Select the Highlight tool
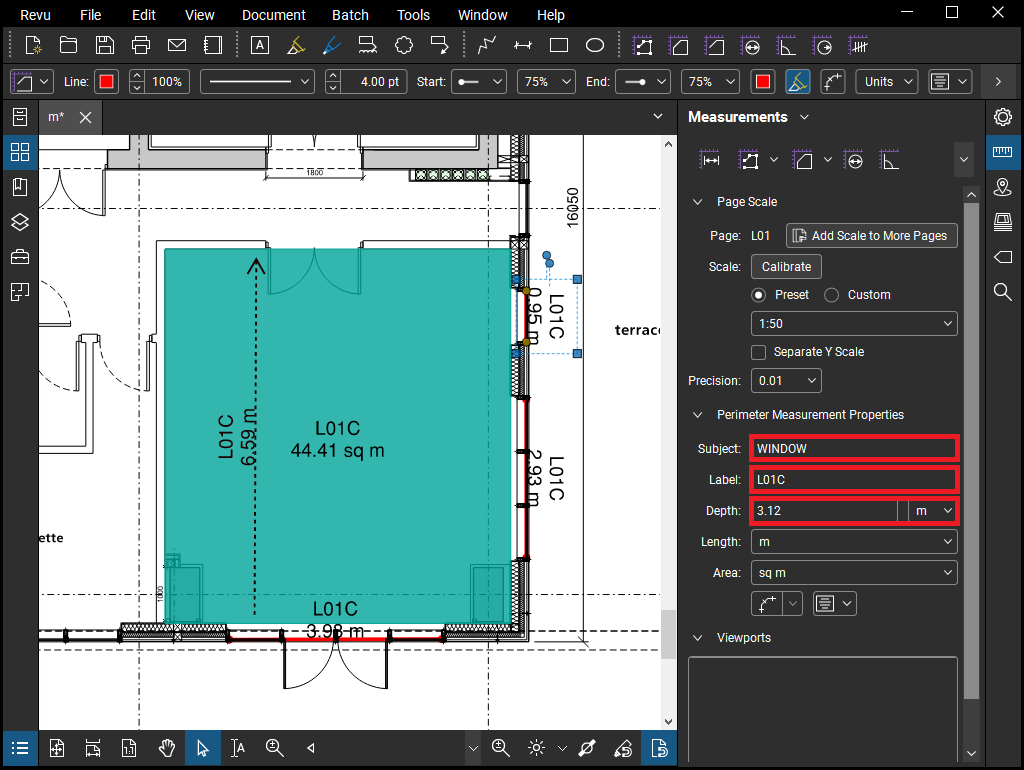The width and height of the screenshot is (1024, 770). click(x=296, y=46)
